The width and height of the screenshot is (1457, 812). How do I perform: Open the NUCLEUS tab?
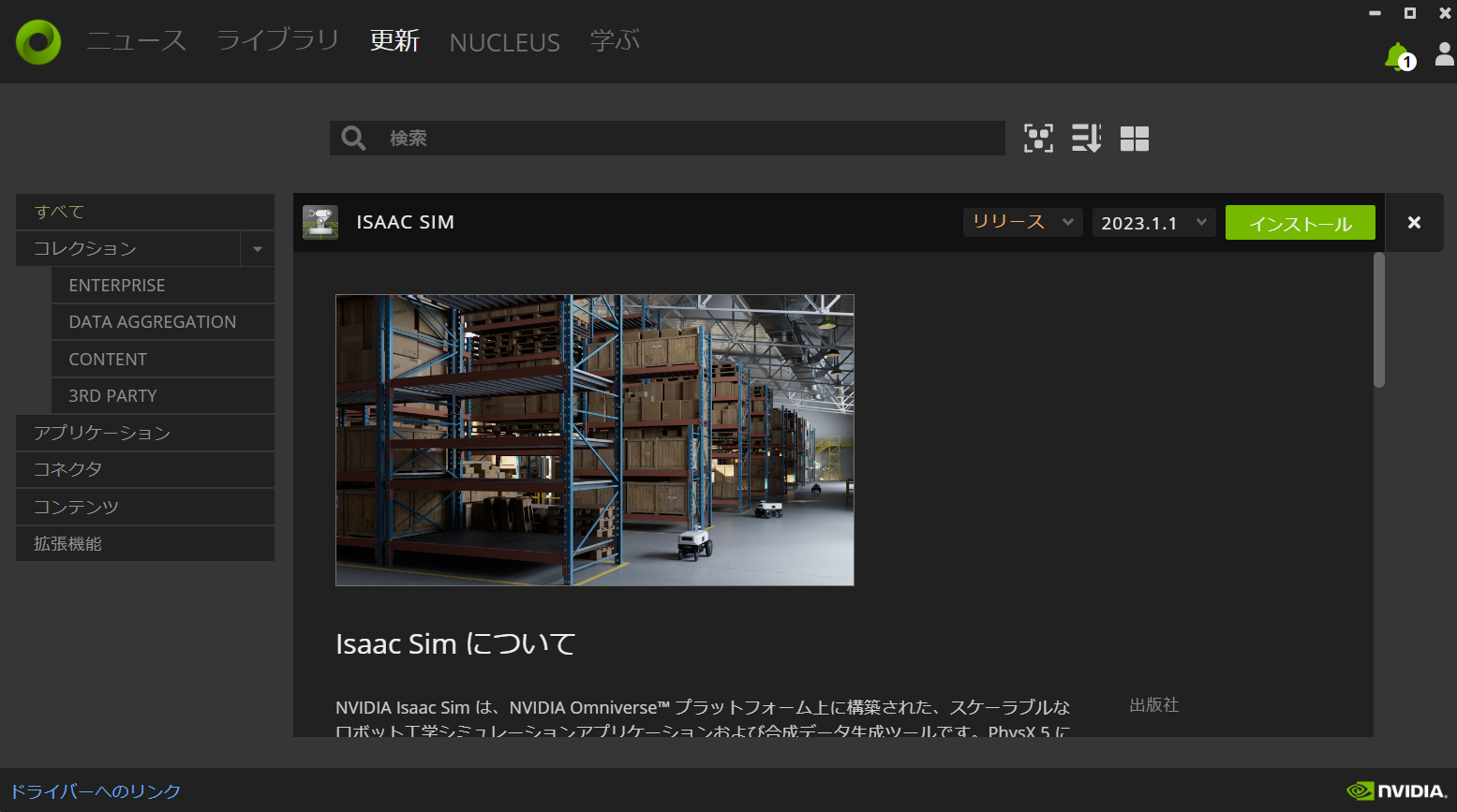504,41
